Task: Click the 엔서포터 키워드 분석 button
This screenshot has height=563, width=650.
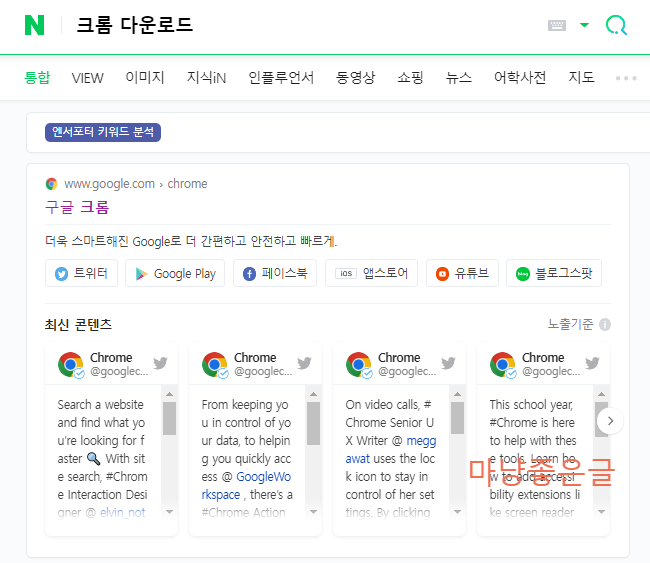Action: click(x=103, y=132)
